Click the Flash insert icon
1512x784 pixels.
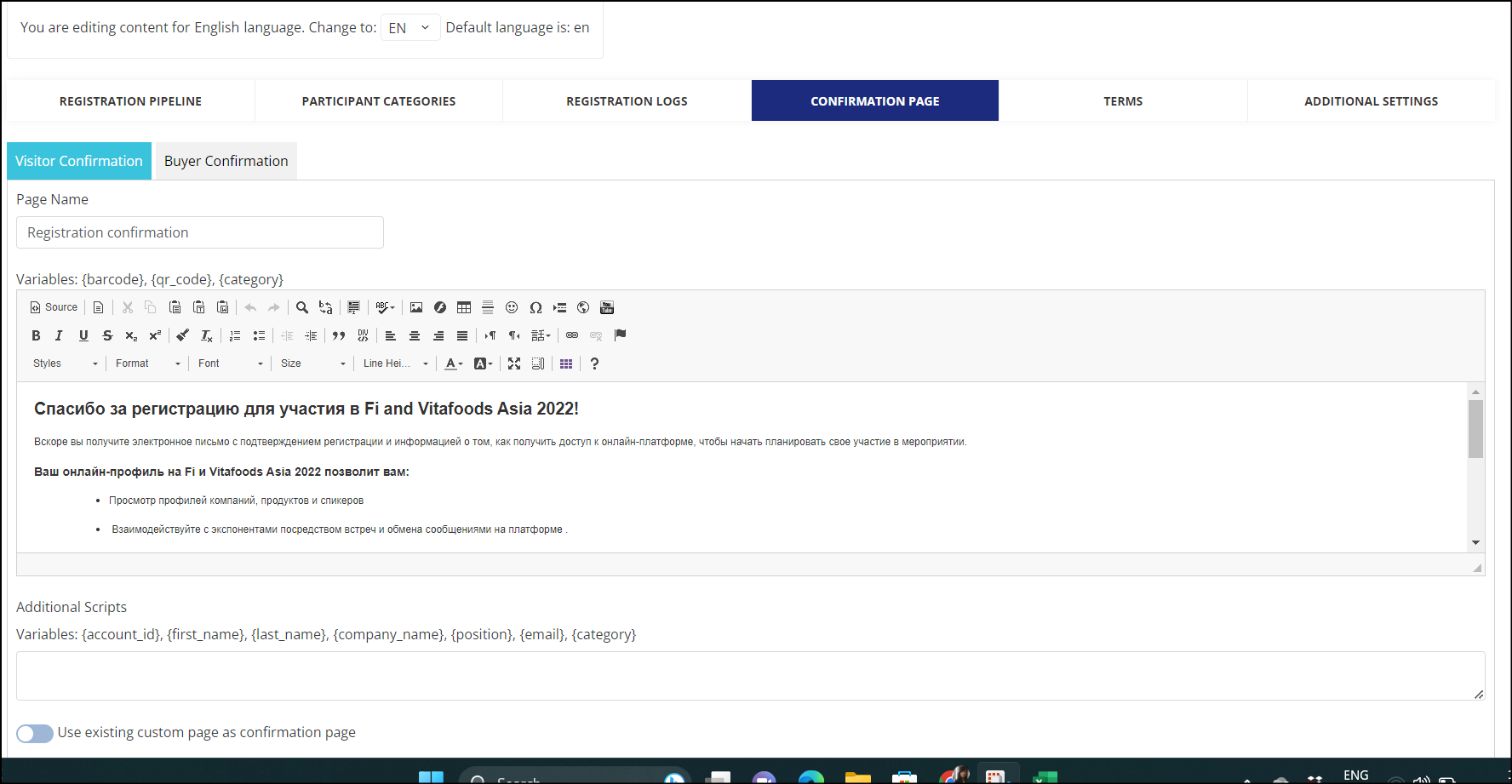pyautogui.click(x=440, y=307)
